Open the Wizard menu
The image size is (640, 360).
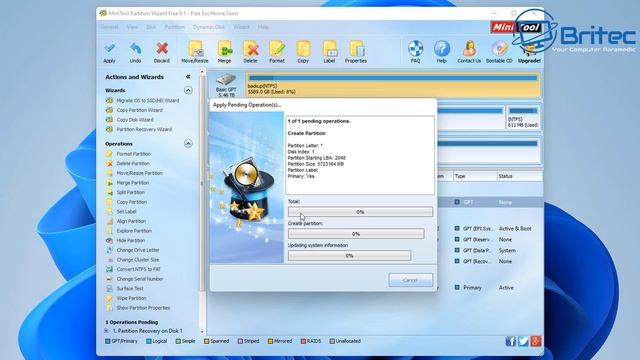(241, 27)
